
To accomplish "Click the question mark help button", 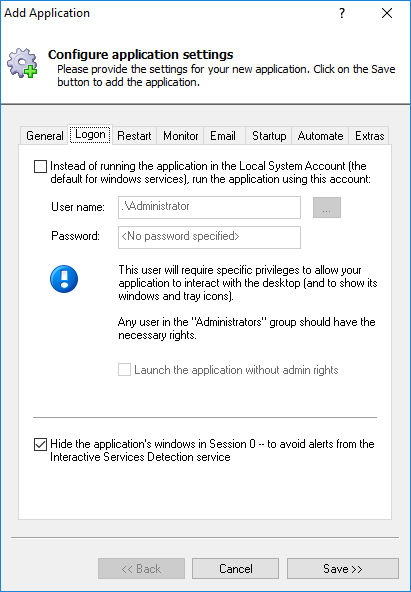I will [342, 14].
